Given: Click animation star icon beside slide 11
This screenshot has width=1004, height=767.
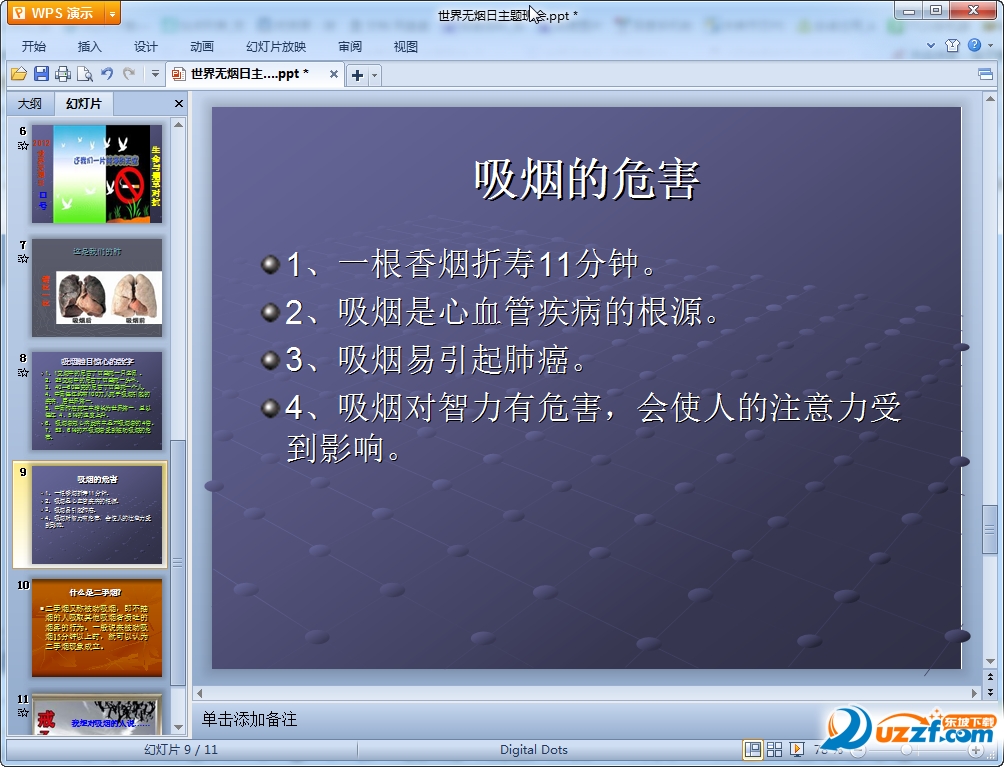Looking at the screenshot, I should pos(23,713).
